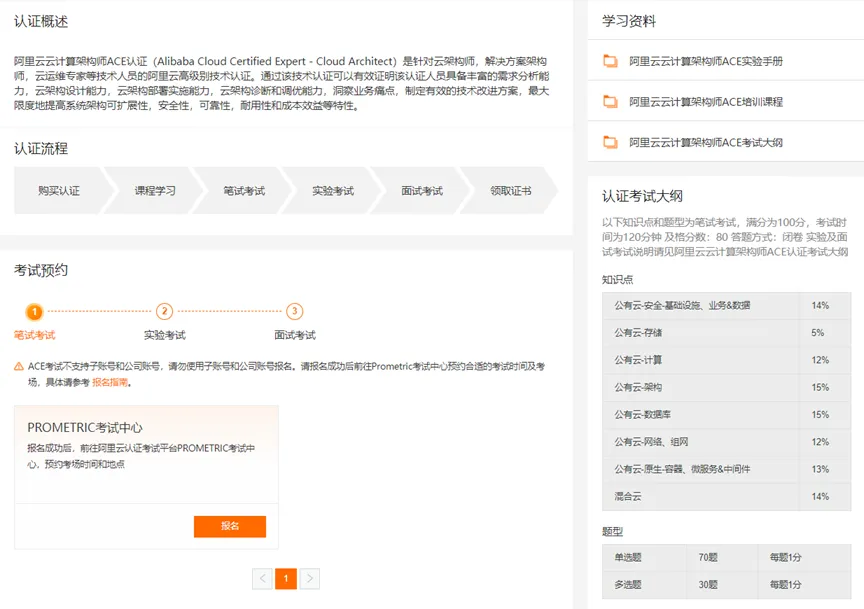This screenshot has width=864, height=609.
Task: Go to previous page arrow
Action: point(262,579)
